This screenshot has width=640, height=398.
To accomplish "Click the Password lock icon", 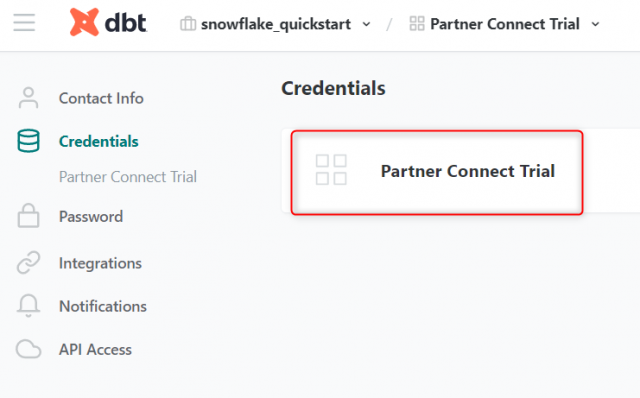I will 28,216.
